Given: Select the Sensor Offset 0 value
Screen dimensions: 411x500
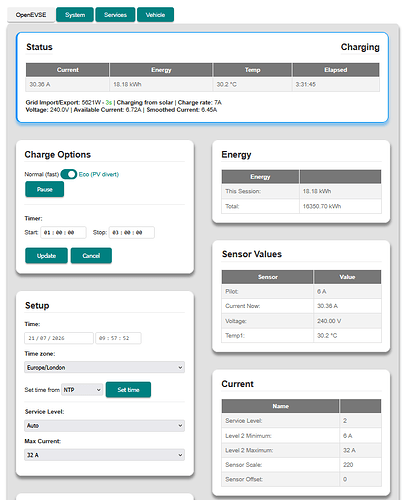Looking at the screenshot, I should coord(345,479).
